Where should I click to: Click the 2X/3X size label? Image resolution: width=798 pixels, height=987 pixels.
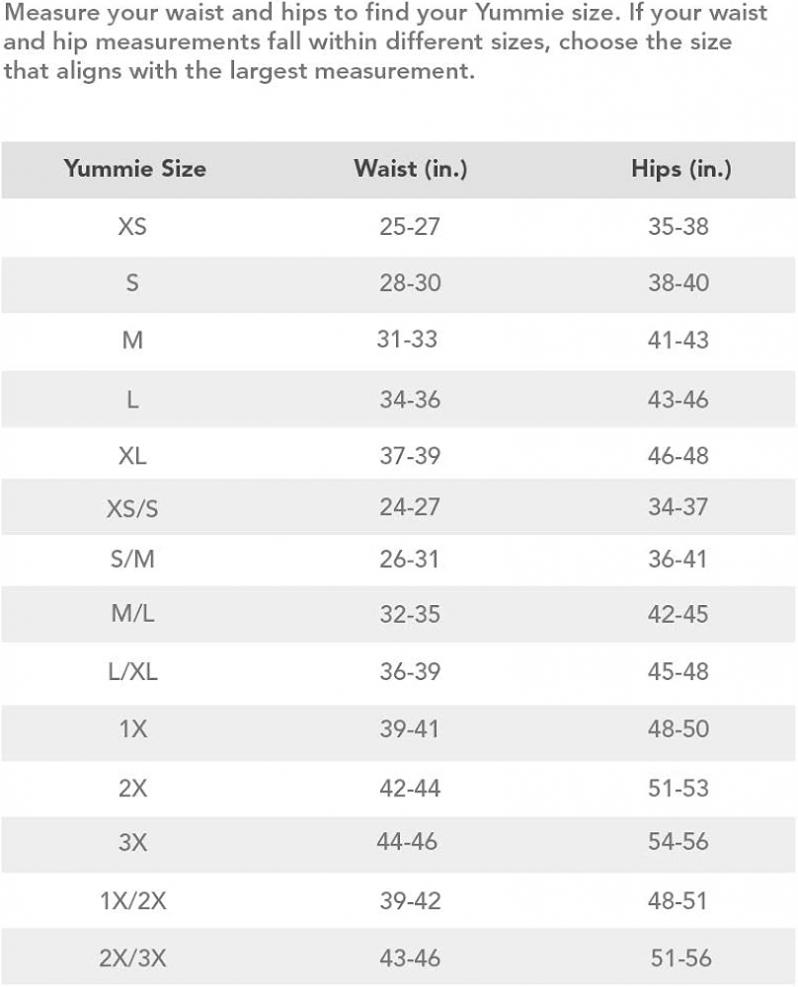[133, 958]
